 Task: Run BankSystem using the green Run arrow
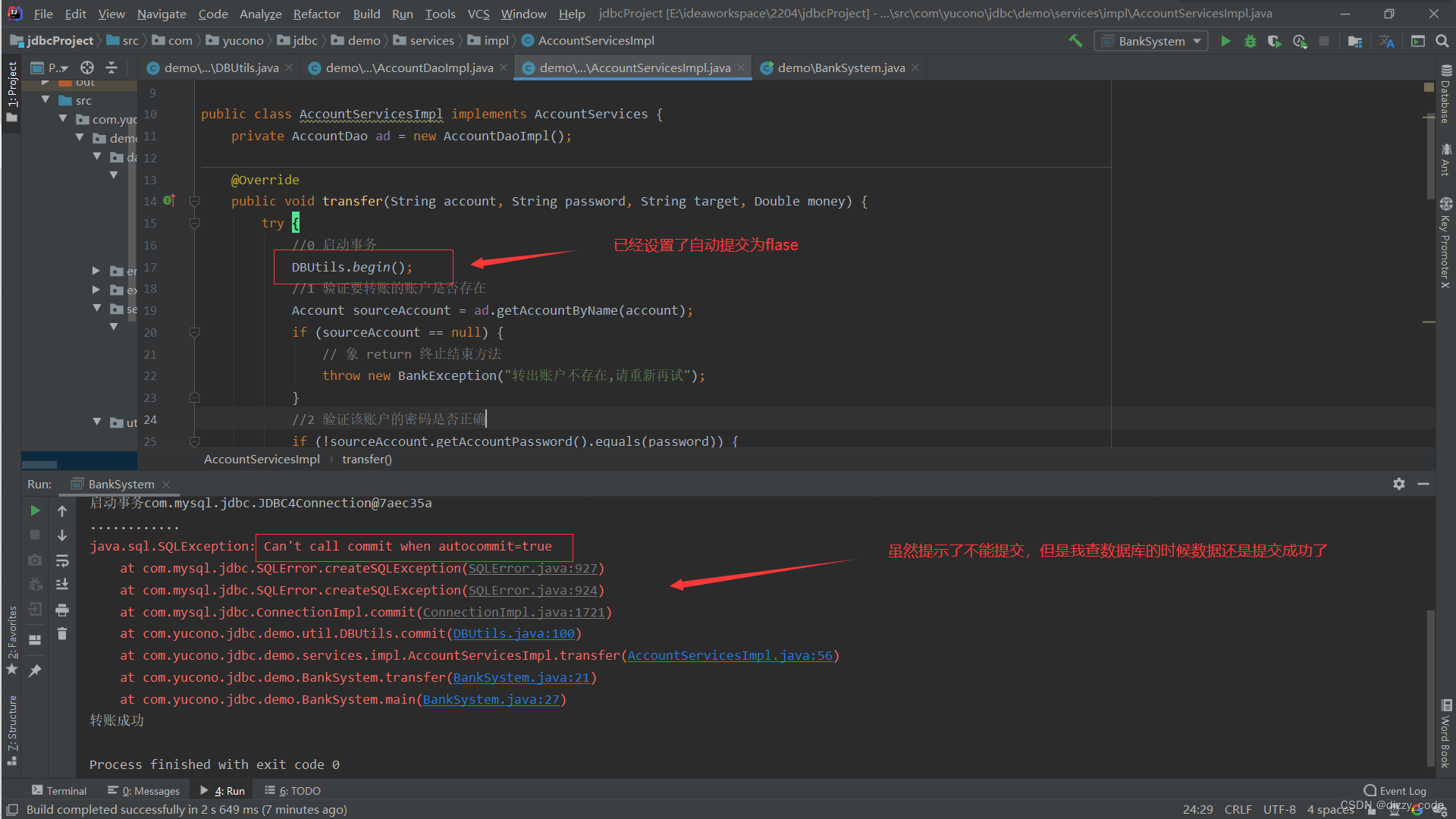(x=1226, y=41)
